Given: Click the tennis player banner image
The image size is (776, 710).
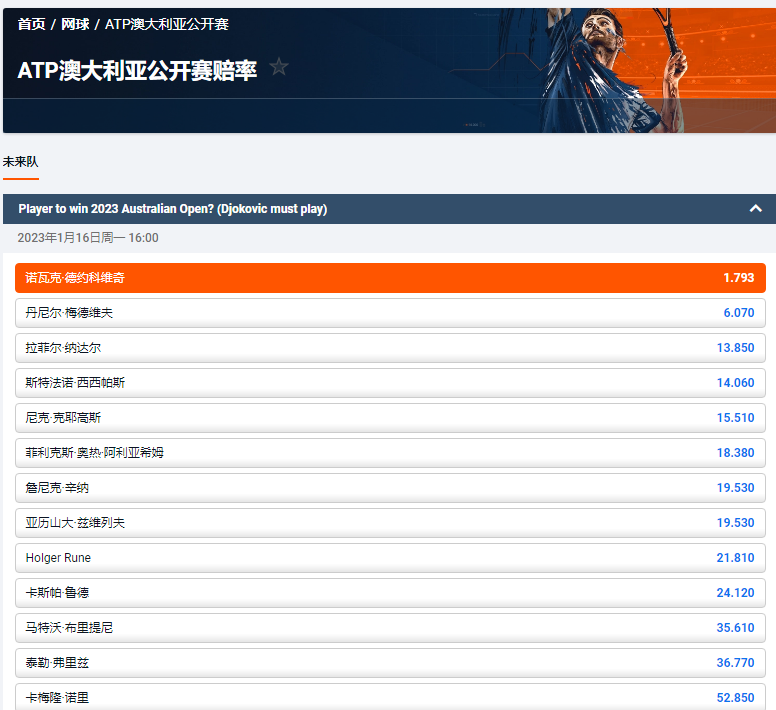Looking at the screenshot, I should pyautogui.click(x=620, y=70).
